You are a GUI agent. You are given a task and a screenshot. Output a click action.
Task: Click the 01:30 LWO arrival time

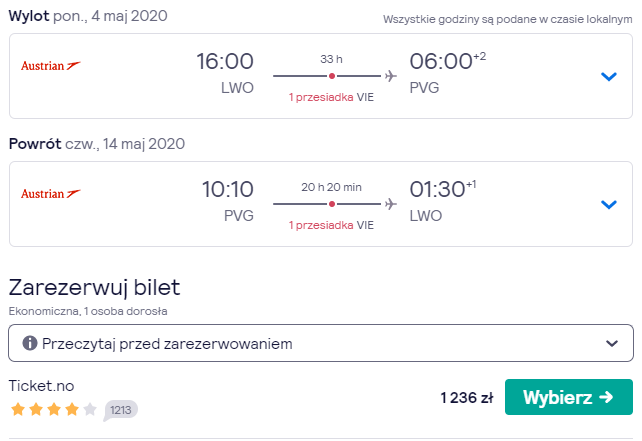tap(437, 189)
